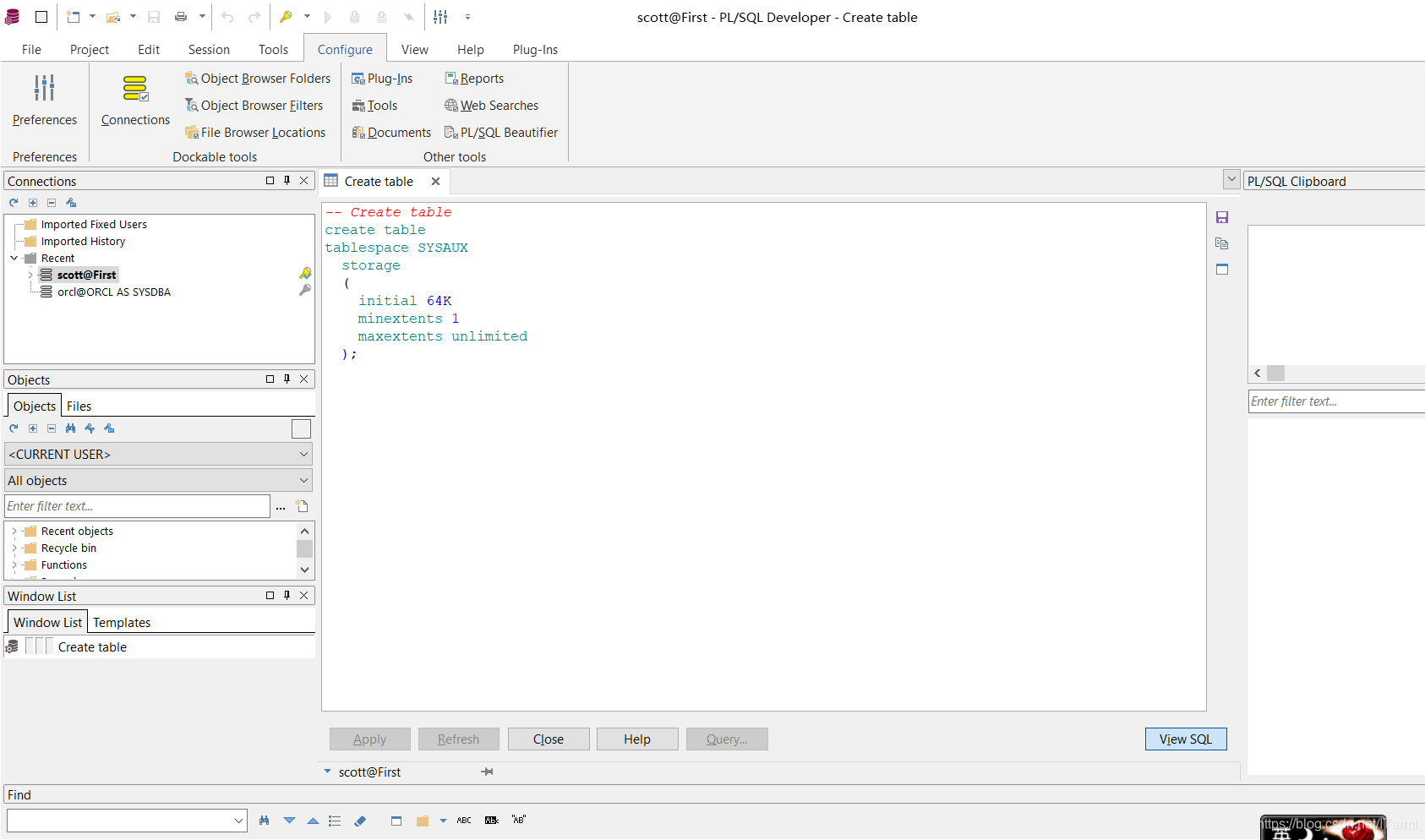This screenshot has height=840, width=1425.
Task: Toggle the window scope icon in Find bar
Action: (396, 821)
